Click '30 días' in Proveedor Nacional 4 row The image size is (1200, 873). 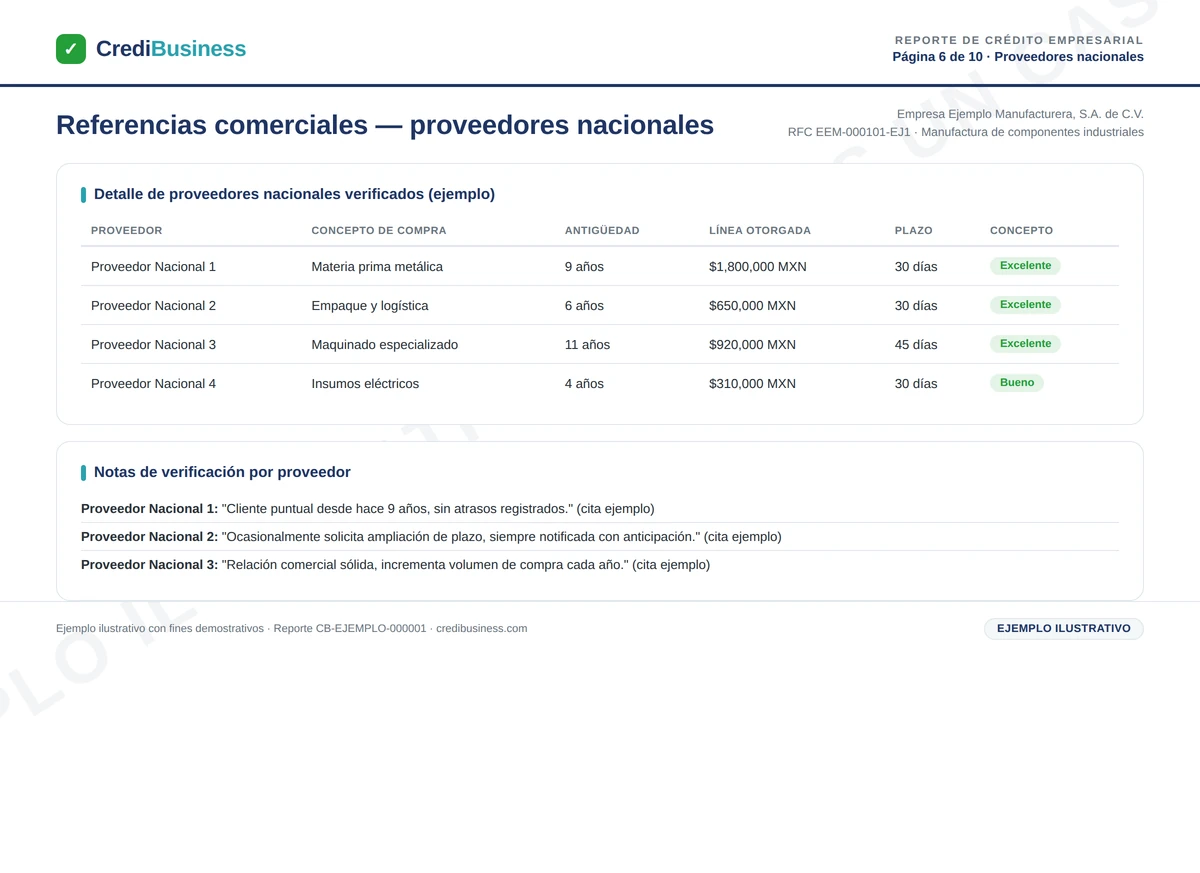[x=916, y=384]
